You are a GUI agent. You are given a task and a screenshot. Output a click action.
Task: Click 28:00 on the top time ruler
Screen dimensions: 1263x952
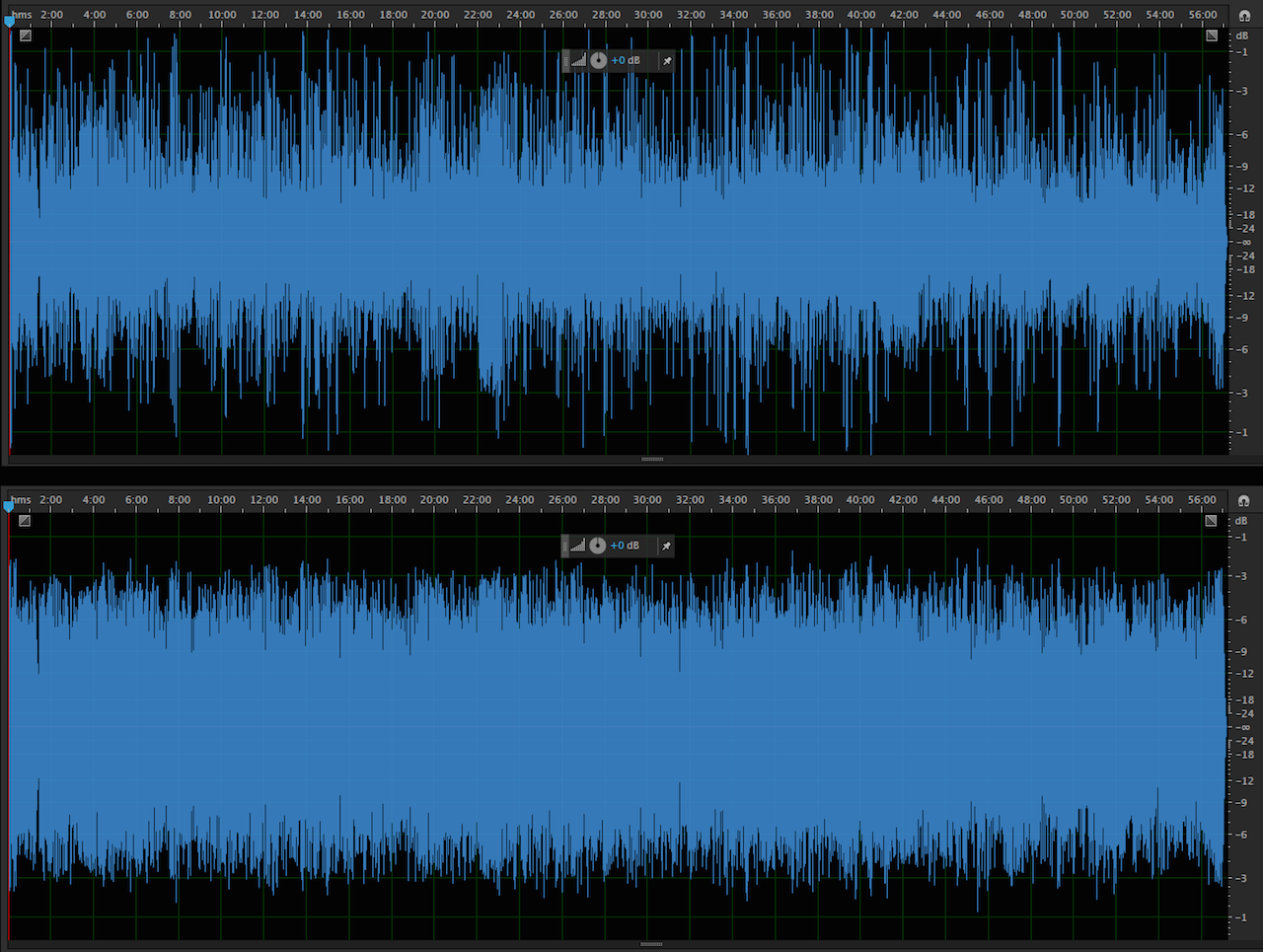pos(606,15)
